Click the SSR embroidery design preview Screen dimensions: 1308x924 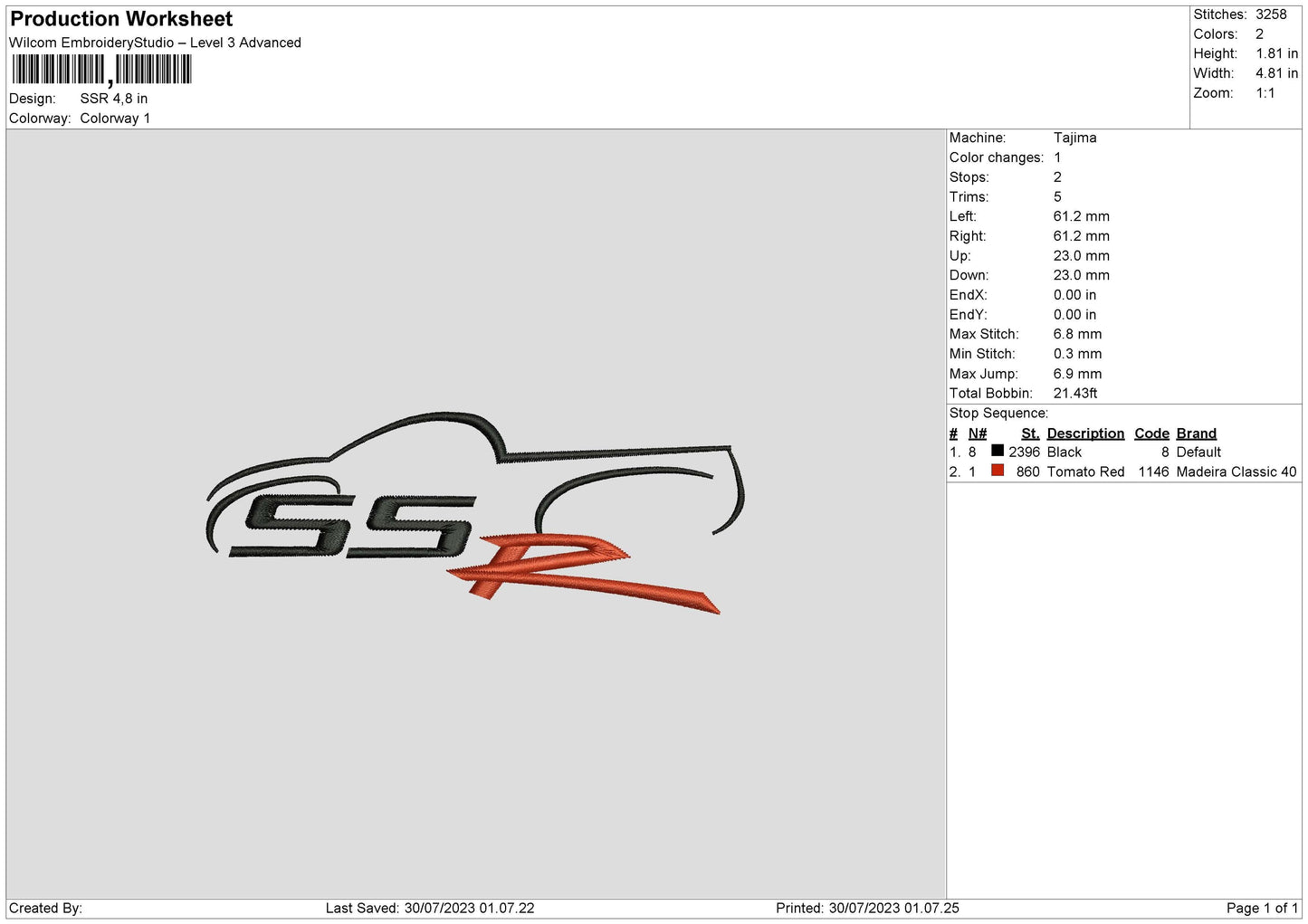coord(476,513)
